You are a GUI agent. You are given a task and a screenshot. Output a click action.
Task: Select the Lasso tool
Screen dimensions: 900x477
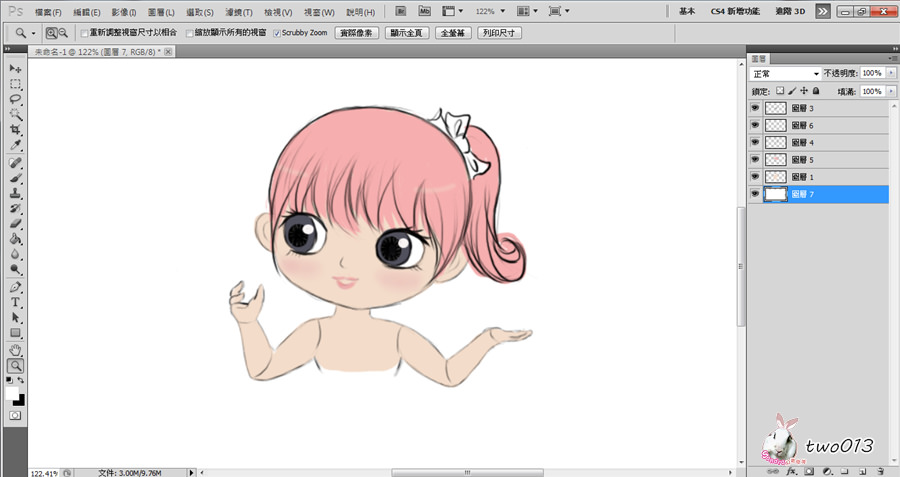pyautogui.click(x=16, y=100)
